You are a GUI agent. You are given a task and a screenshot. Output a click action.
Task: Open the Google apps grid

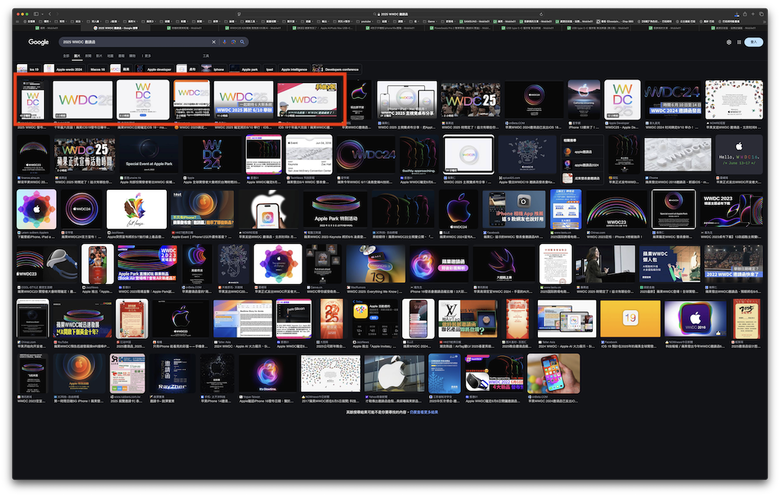pos(739,42)
